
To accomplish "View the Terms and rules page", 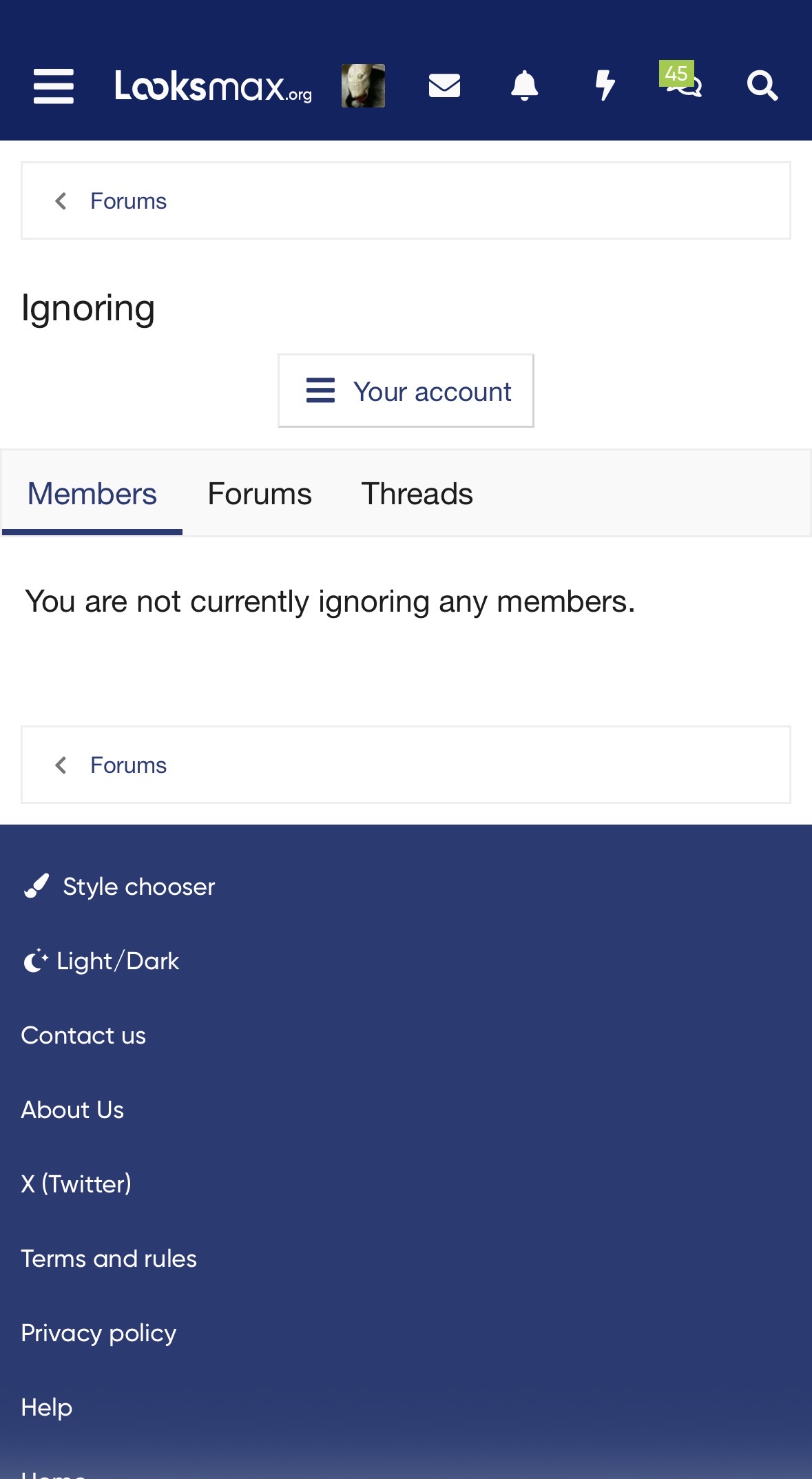I will pos(109,1259).
